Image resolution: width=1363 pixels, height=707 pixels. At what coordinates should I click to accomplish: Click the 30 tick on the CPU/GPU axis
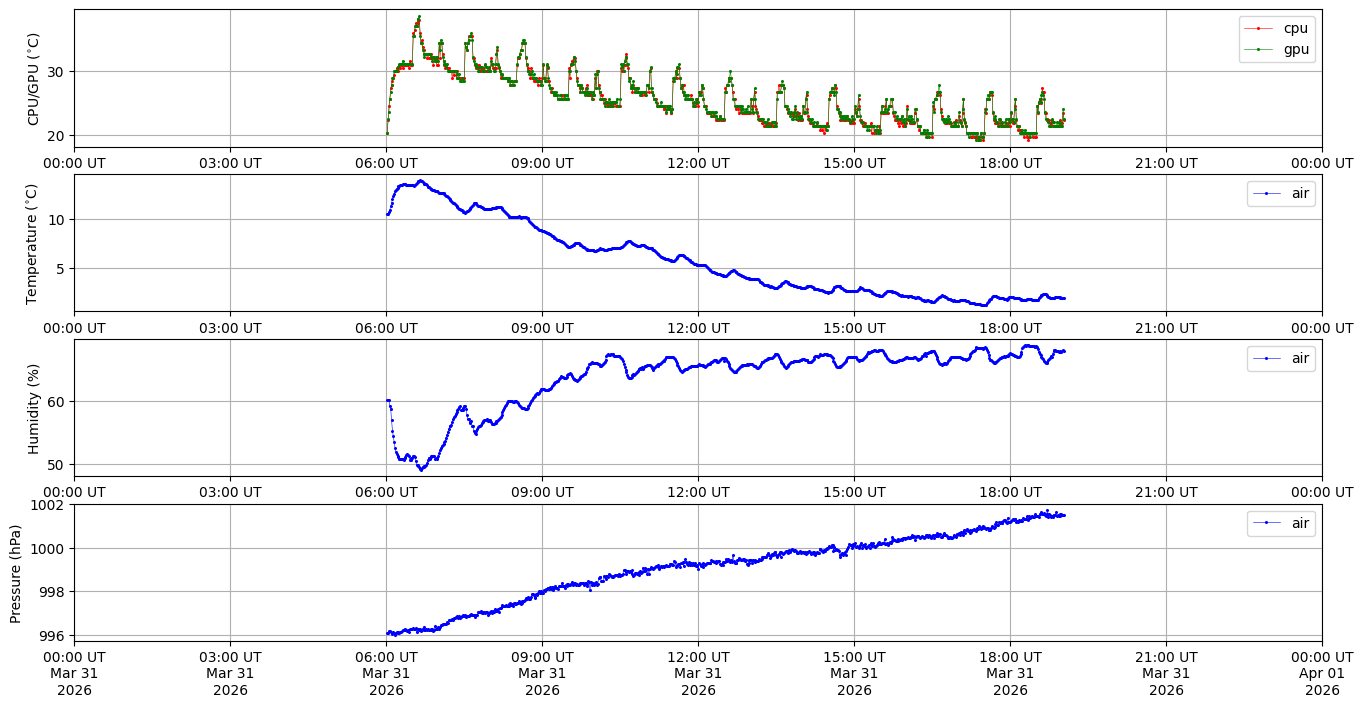point(57,72)
